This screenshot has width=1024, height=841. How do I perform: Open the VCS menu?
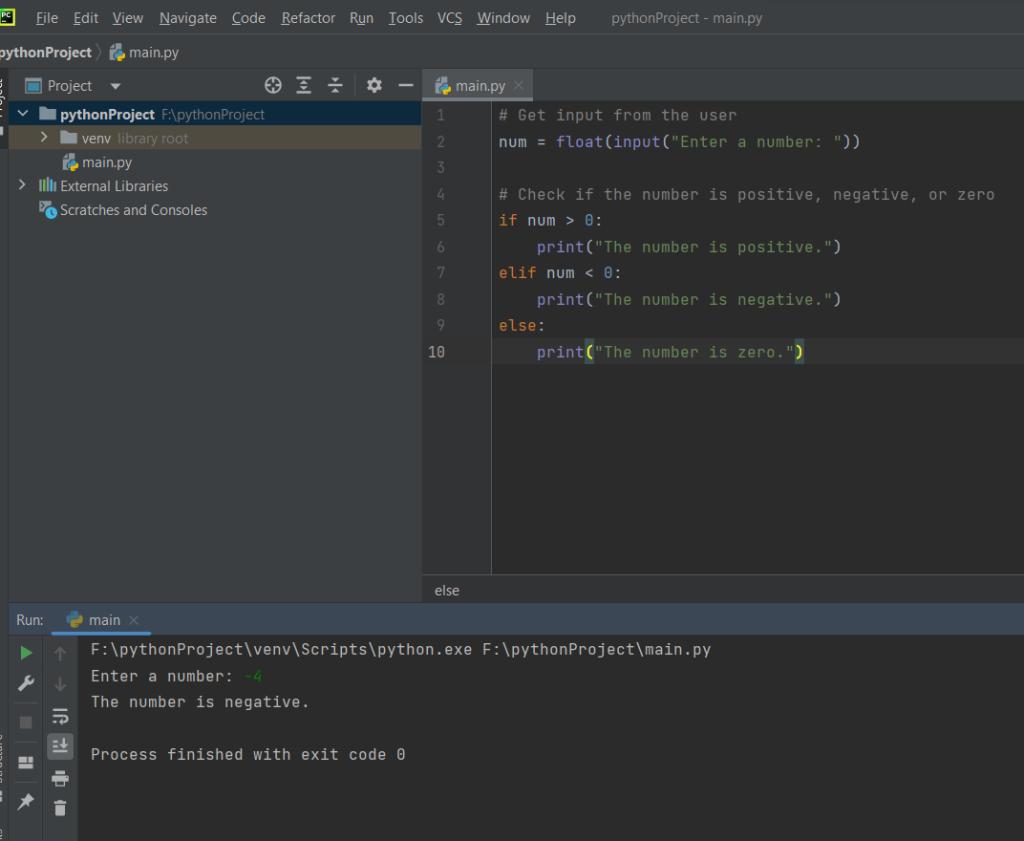click(x=449, y=18)
